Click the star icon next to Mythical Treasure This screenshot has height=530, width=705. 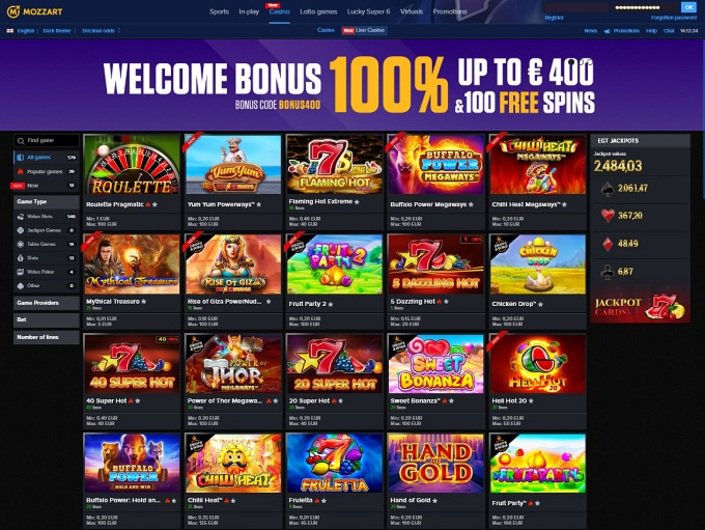[x=144, y=301]
